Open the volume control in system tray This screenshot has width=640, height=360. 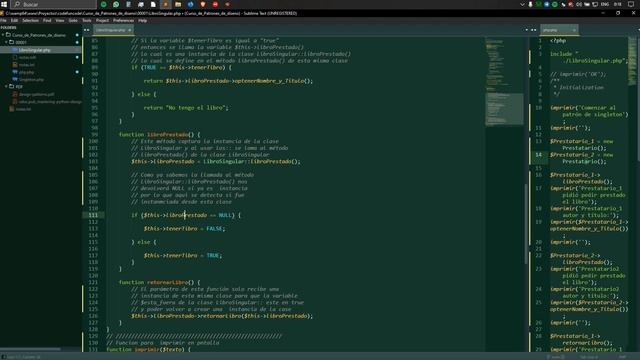(579, 4)
